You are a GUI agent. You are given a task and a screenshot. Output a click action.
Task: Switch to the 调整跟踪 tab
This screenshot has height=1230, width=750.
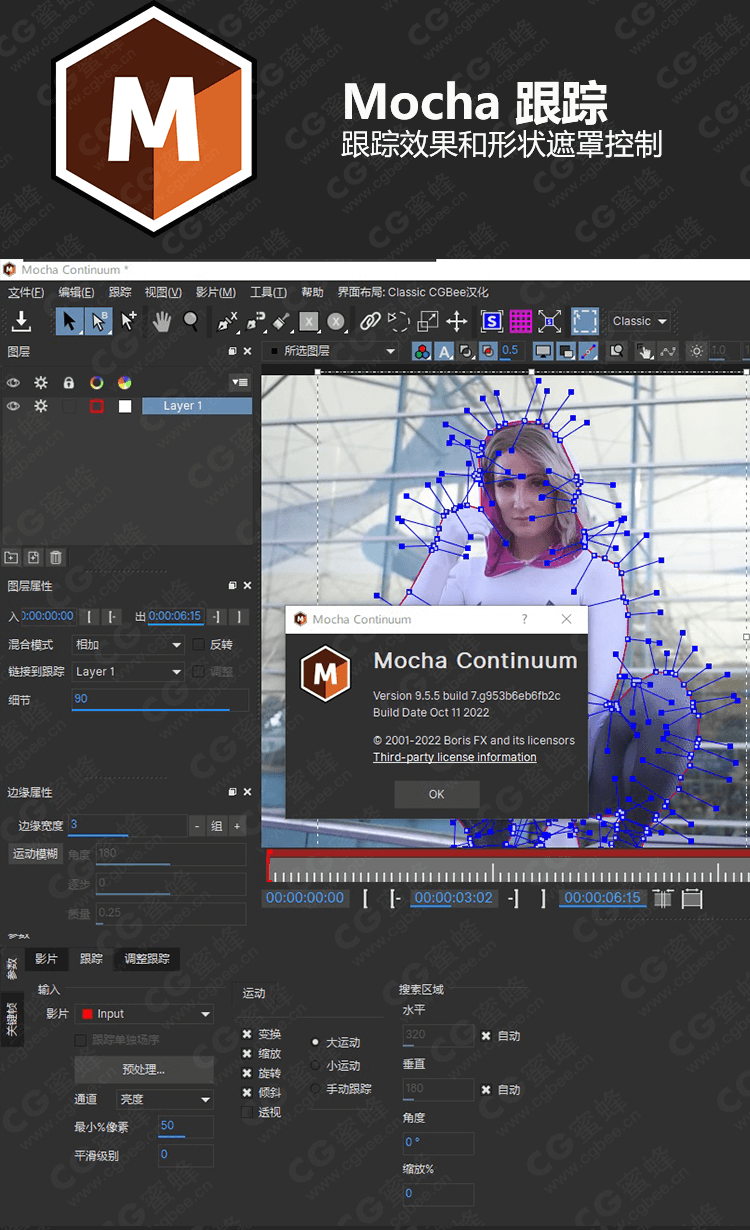[x=147, y=958]
